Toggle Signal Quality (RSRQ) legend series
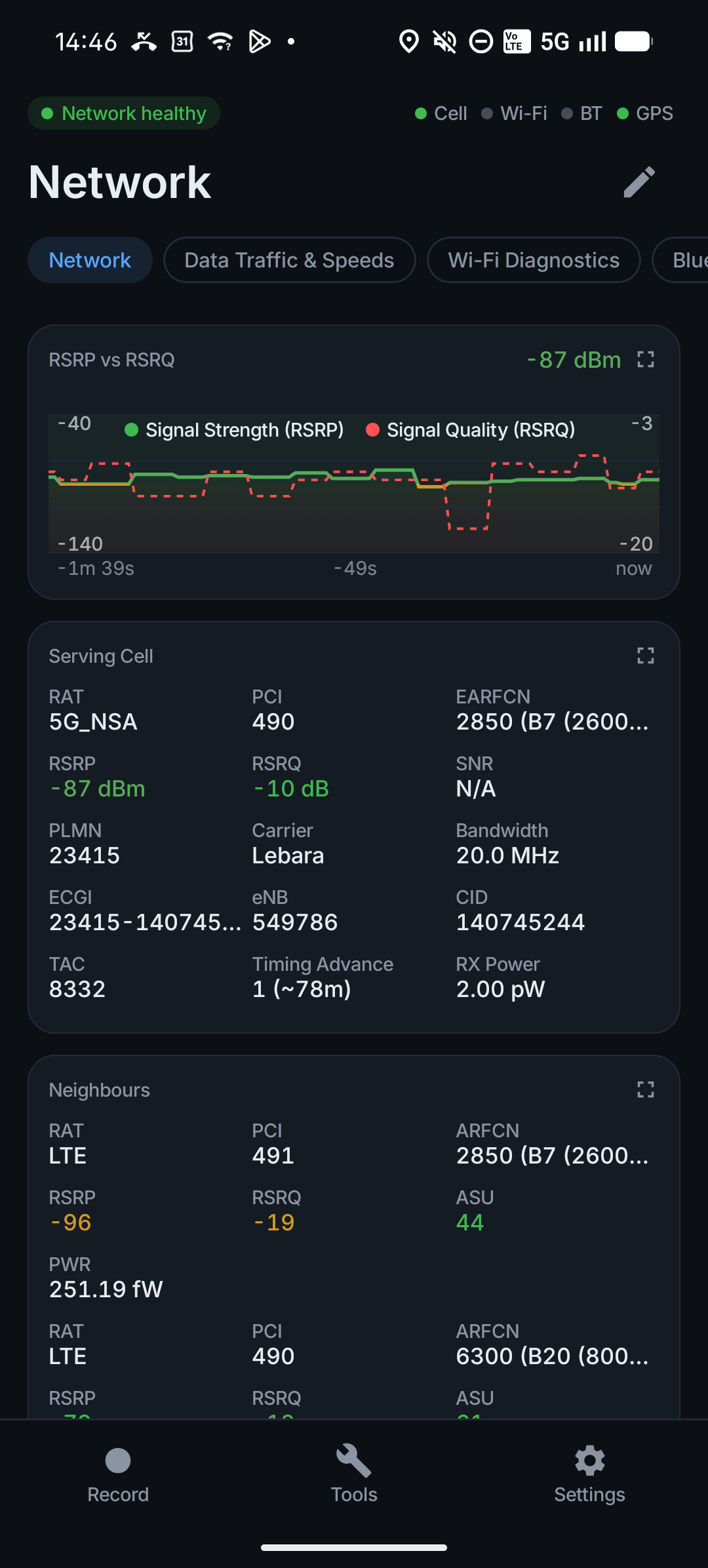Viewport: 708px width, 1568px height. point(471,430)
